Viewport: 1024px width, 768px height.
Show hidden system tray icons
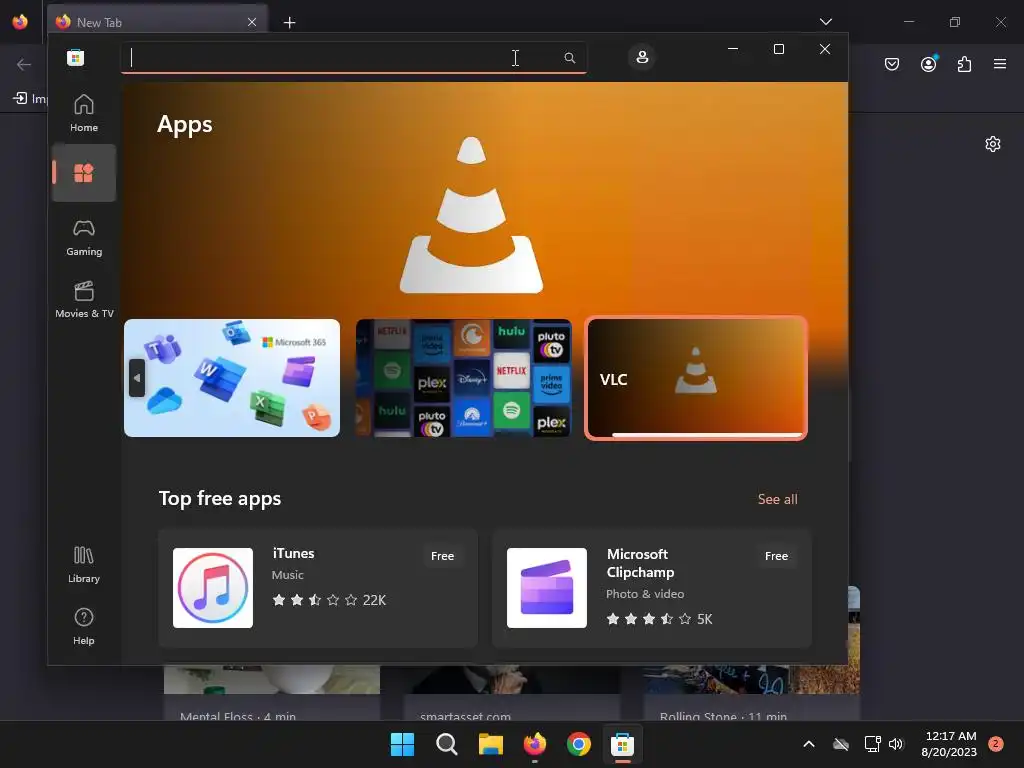tap(808, 744)
